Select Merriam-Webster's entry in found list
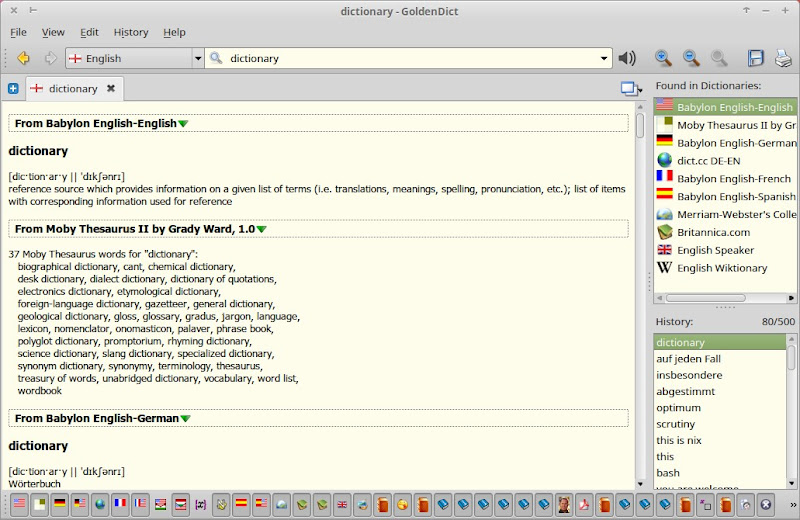 tap(725, 214)
